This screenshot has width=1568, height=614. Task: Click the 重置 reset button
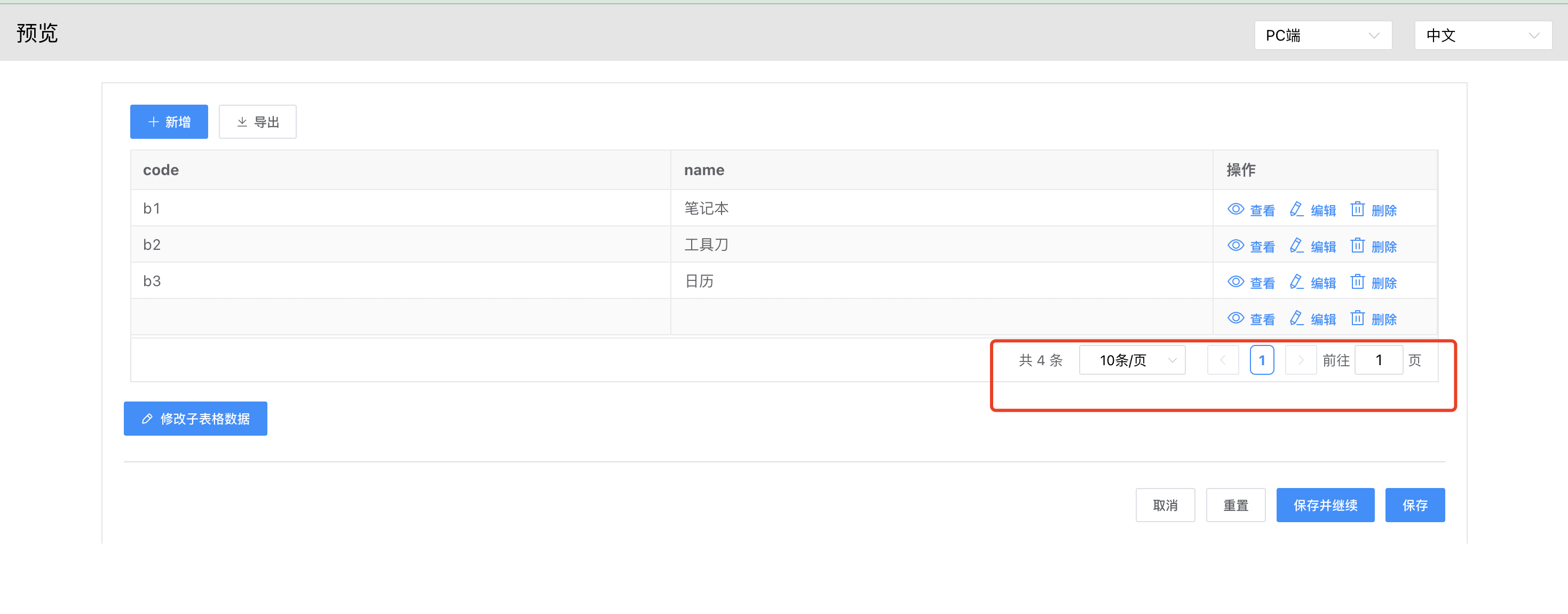(1235, 505)
